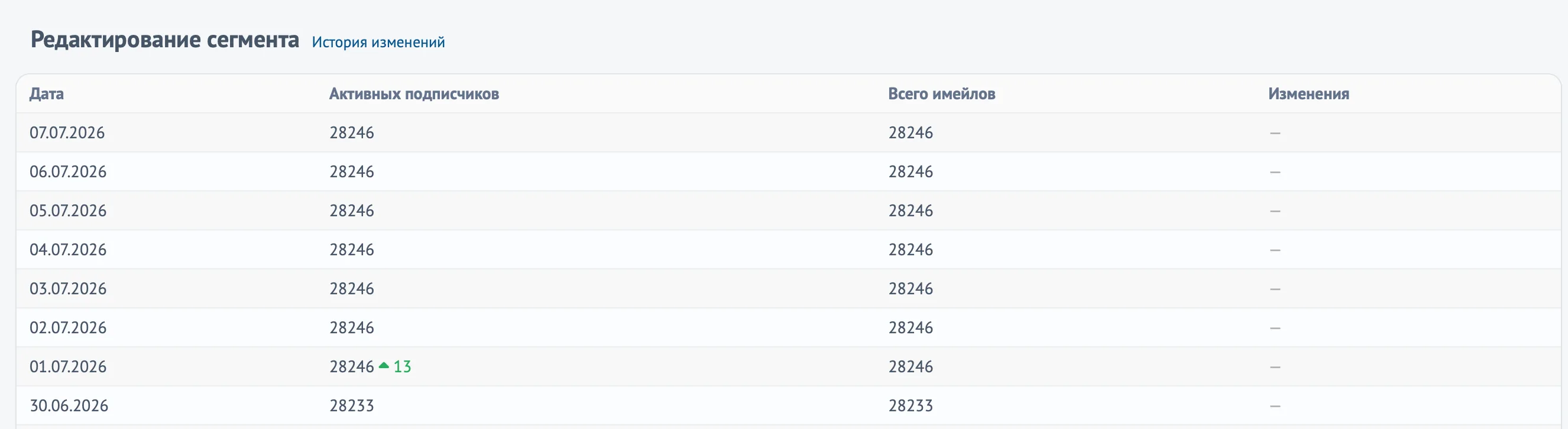Click the date 06.07.2026 cell
Image resolution: width=1568 pixels, height=429 pixels.
click(x=68, y=171)
